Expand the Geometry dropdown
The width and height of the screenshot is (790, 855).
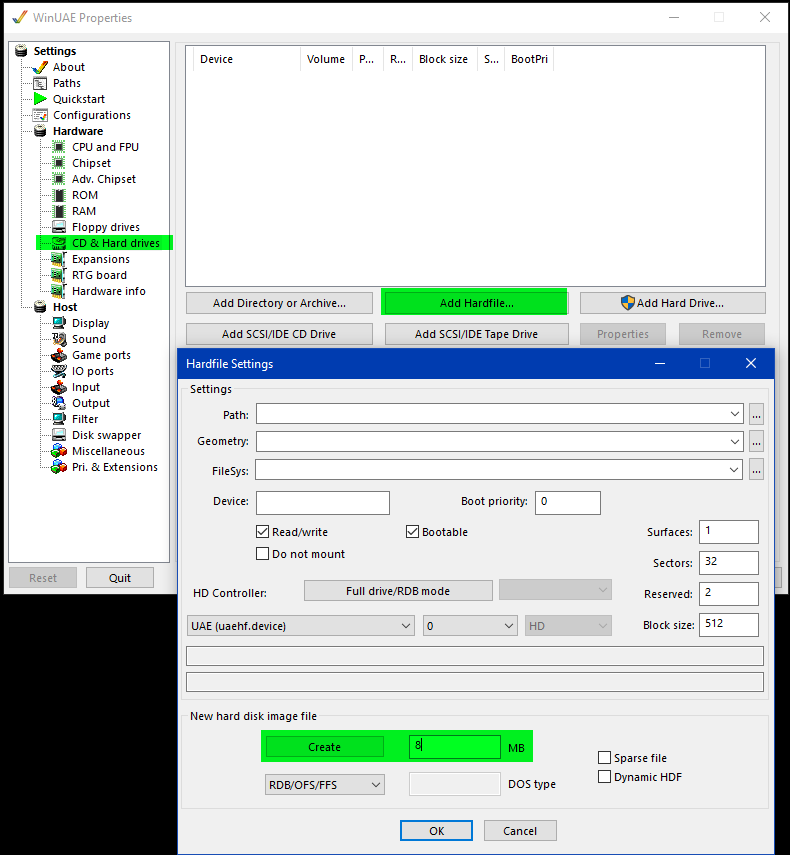coord(735,441)
